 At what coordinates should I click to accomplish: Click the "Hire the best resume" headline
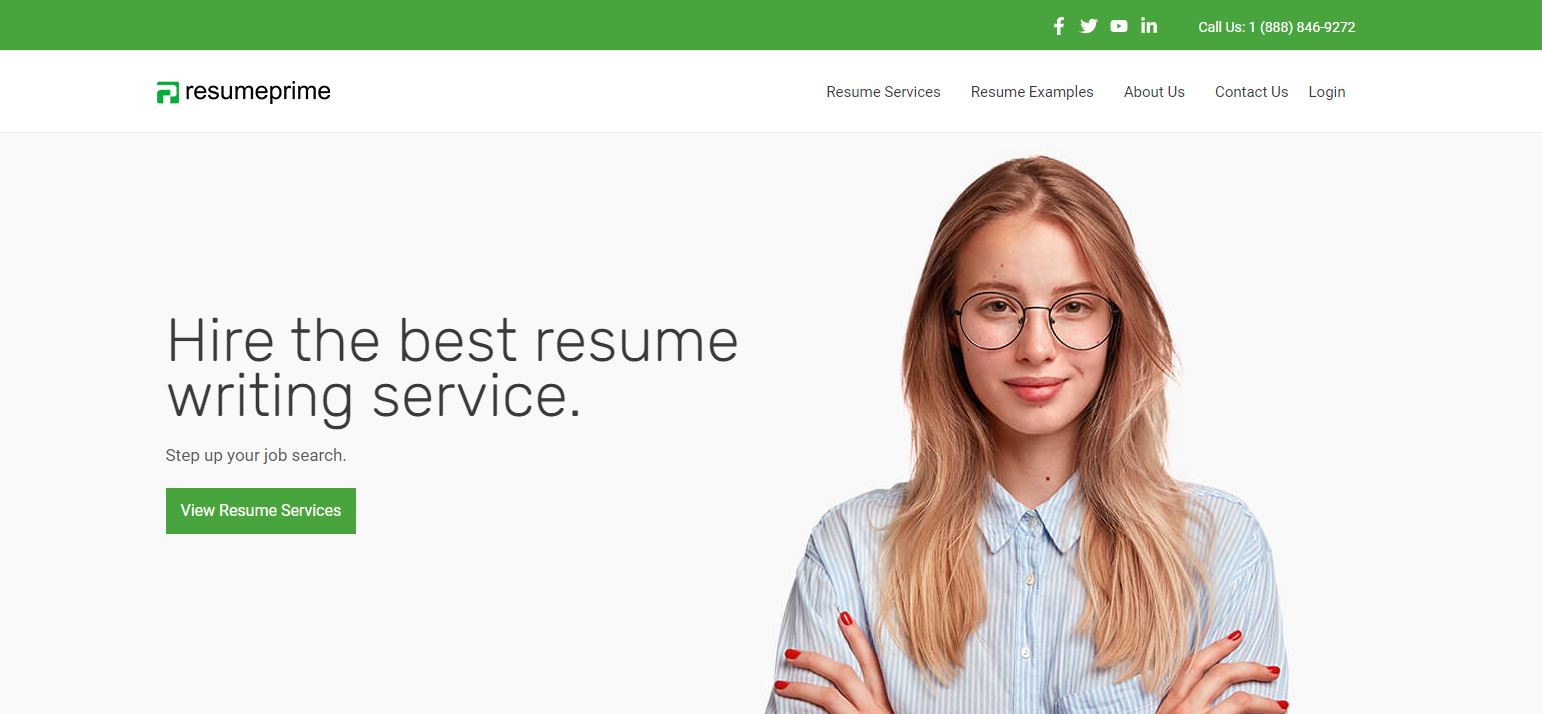click(x=452, y=340)
